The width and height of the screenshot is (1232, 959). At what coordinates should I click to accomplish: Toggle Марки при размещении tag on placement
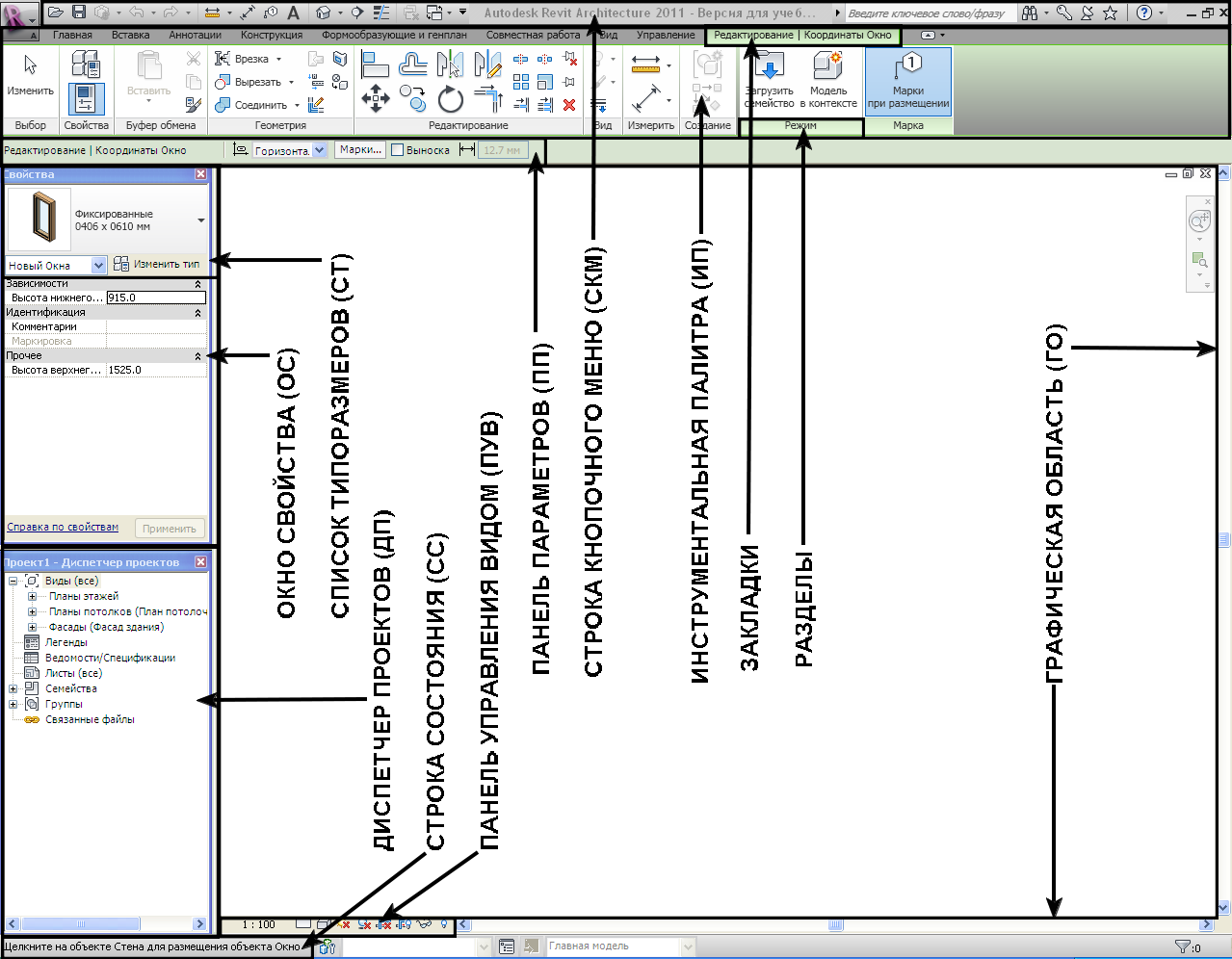tap(908, 80)
